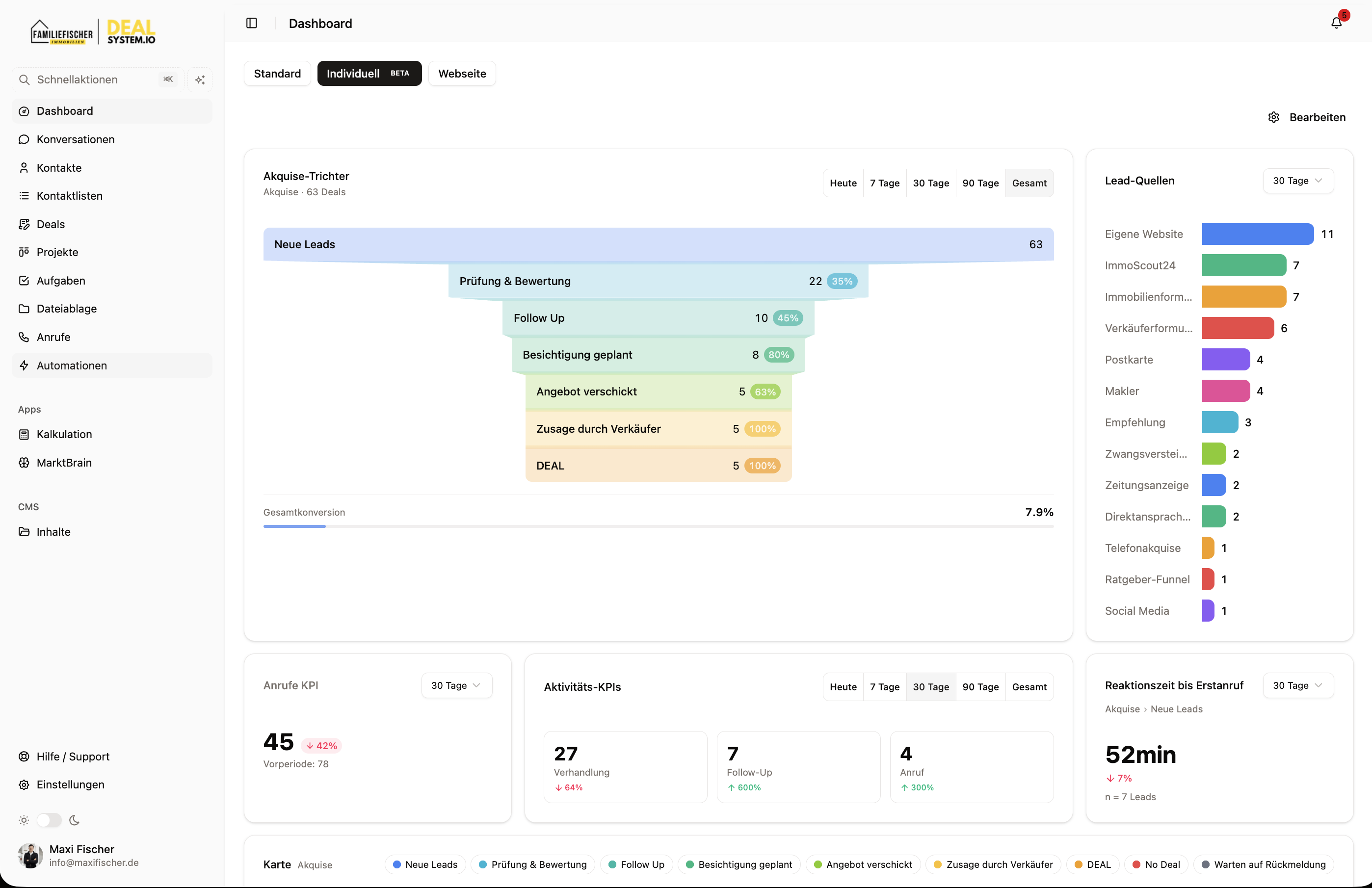The image size is (1372, 888).
Task: Toggle Besichtigung geplant legend filter
Action: [739, 864]
